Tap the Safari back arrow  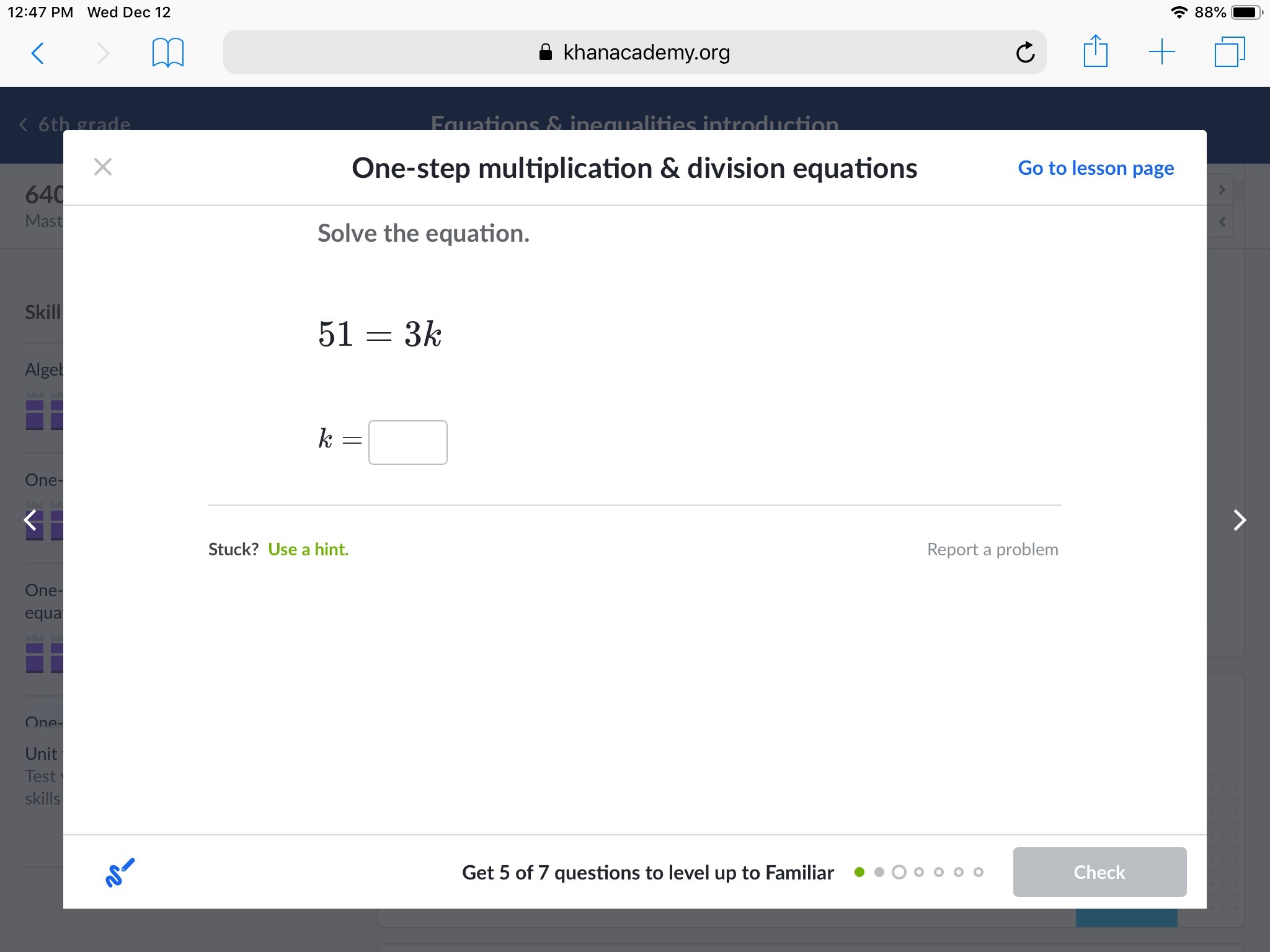click(x=37, y=53)
